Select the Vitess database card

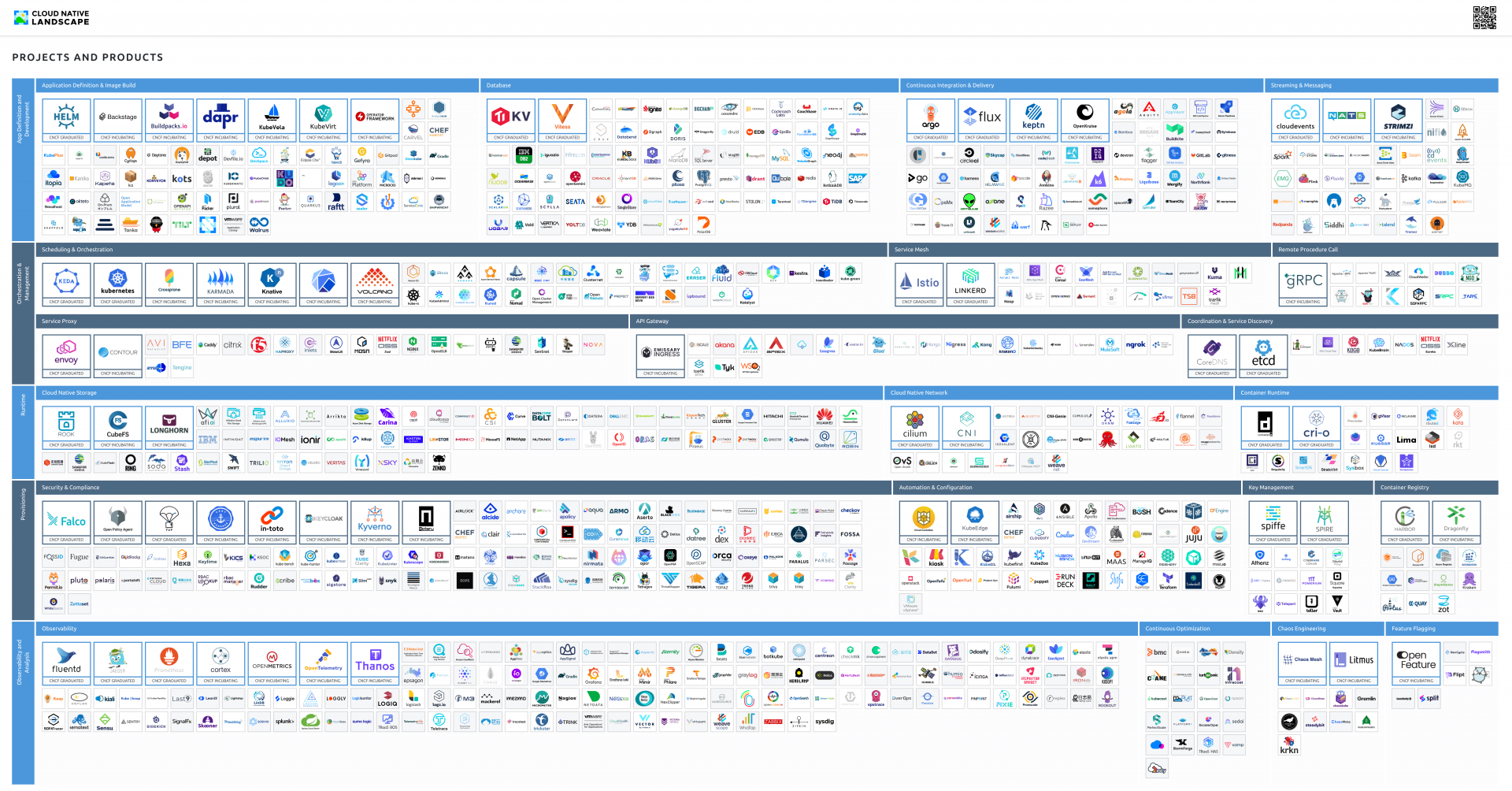[562, 121]
